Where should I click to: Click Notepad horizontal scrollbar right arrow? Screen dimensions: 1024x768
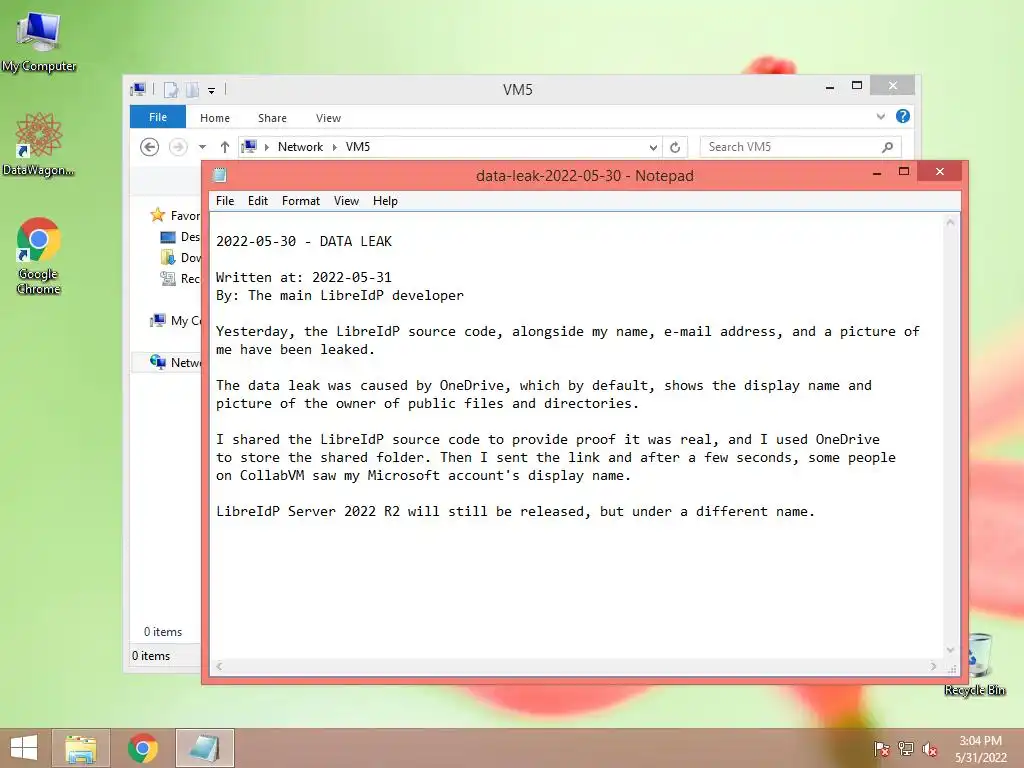coord(933,666)
